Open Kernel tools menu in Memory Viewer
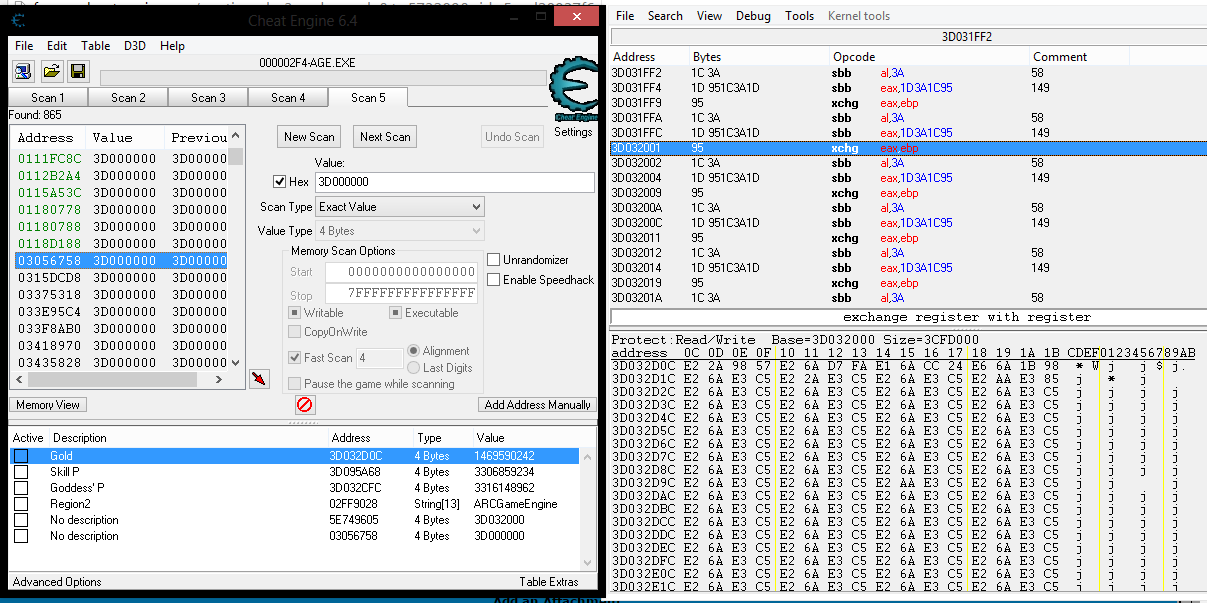This screenshot has height=603, width=1207. (858, 16)
